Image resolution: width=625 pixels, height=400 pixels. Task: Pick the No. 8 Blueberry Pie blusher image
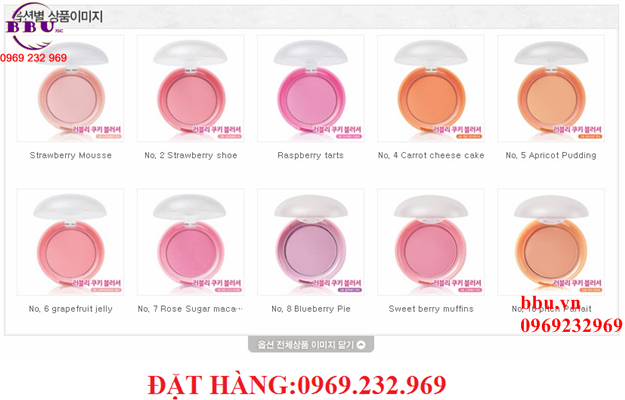(311, 242)
